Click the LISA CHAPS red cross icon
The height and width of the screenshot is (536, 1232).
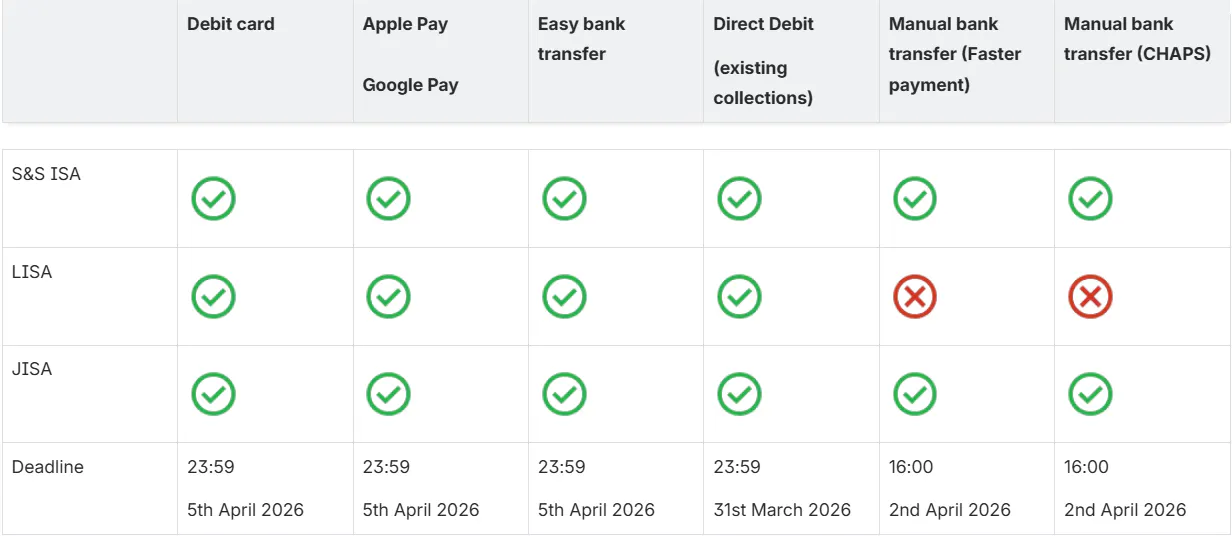click(1090, 297)
